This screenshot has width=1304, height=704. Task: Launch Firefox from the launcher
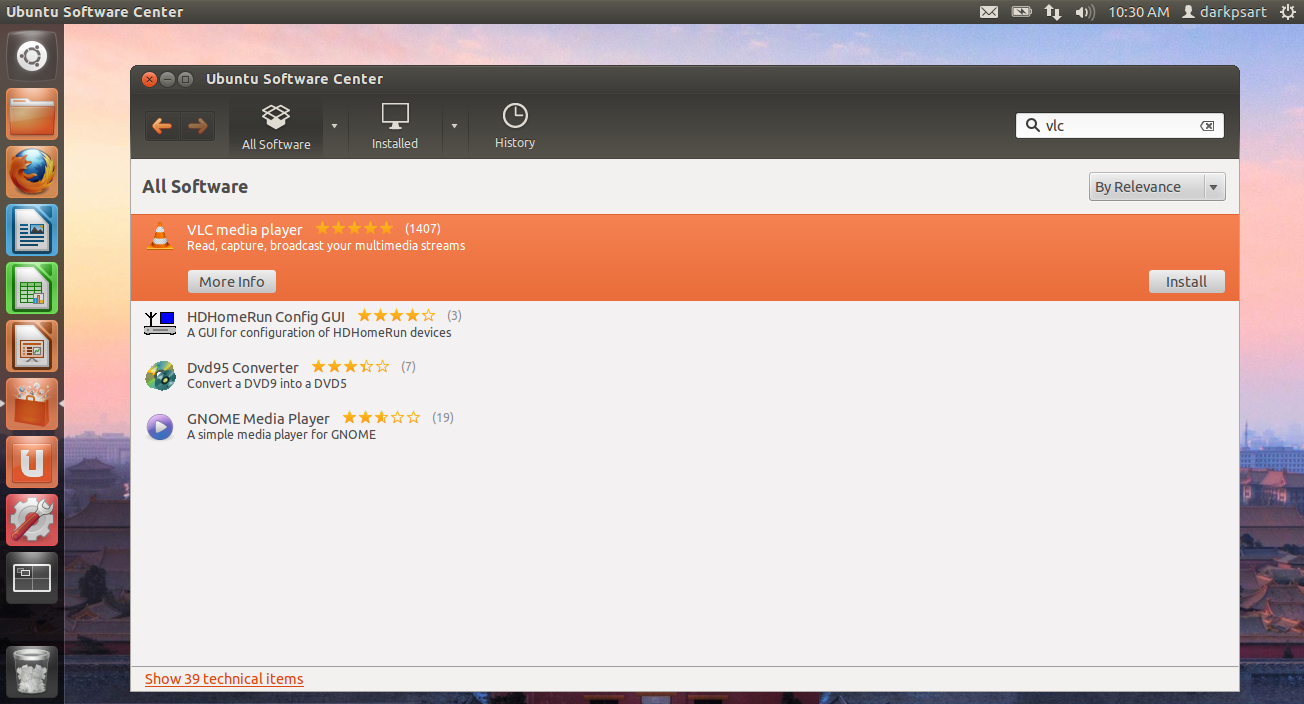click(x=32, y=172)
